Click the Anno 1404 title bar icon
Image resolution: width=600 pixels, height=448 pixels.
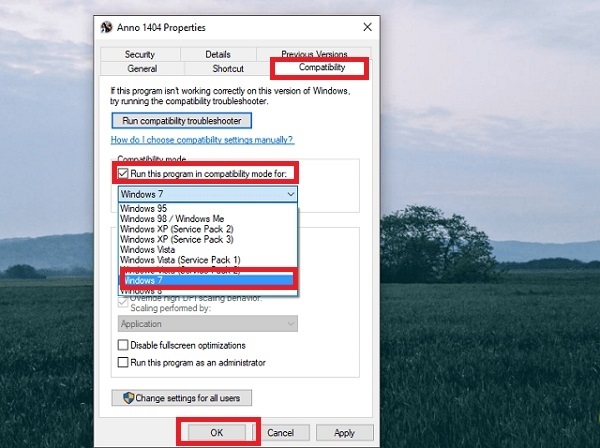(x=106, y=28)
